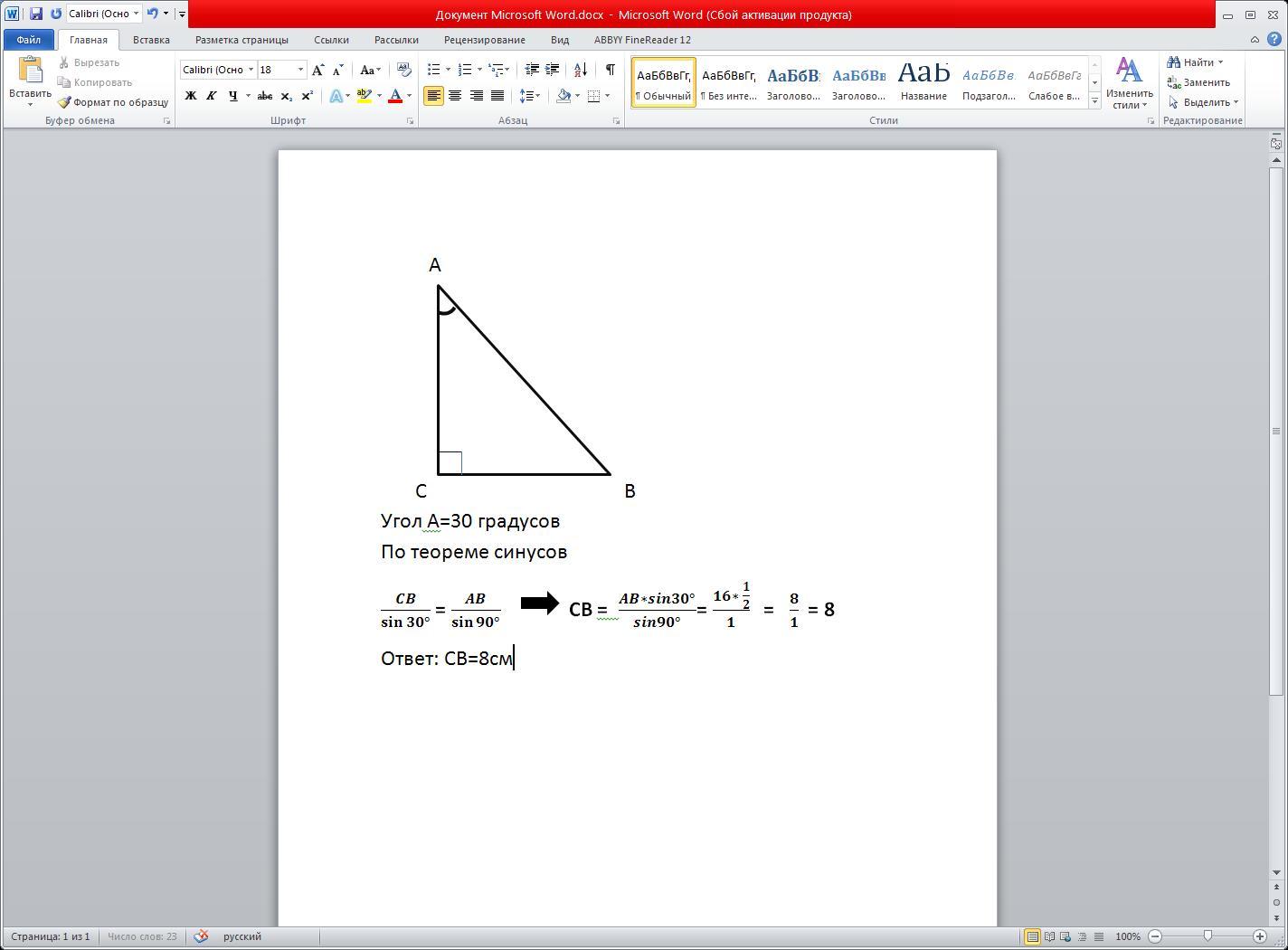
Task: Switch to the Ссылки tab
Action: coord(331,40)
